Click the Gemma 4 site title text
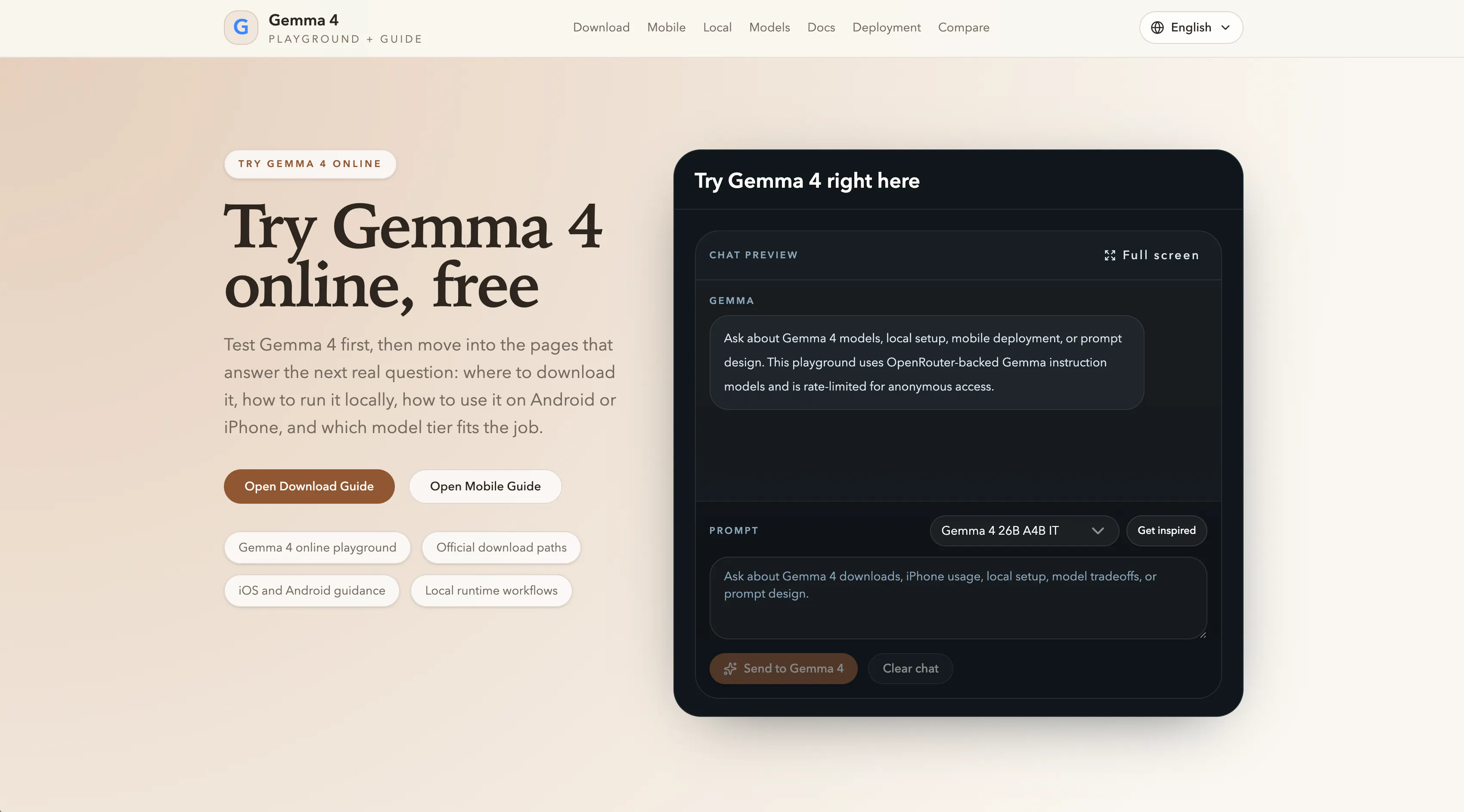This screenshot has height=812, width=1464. (304, 20)
